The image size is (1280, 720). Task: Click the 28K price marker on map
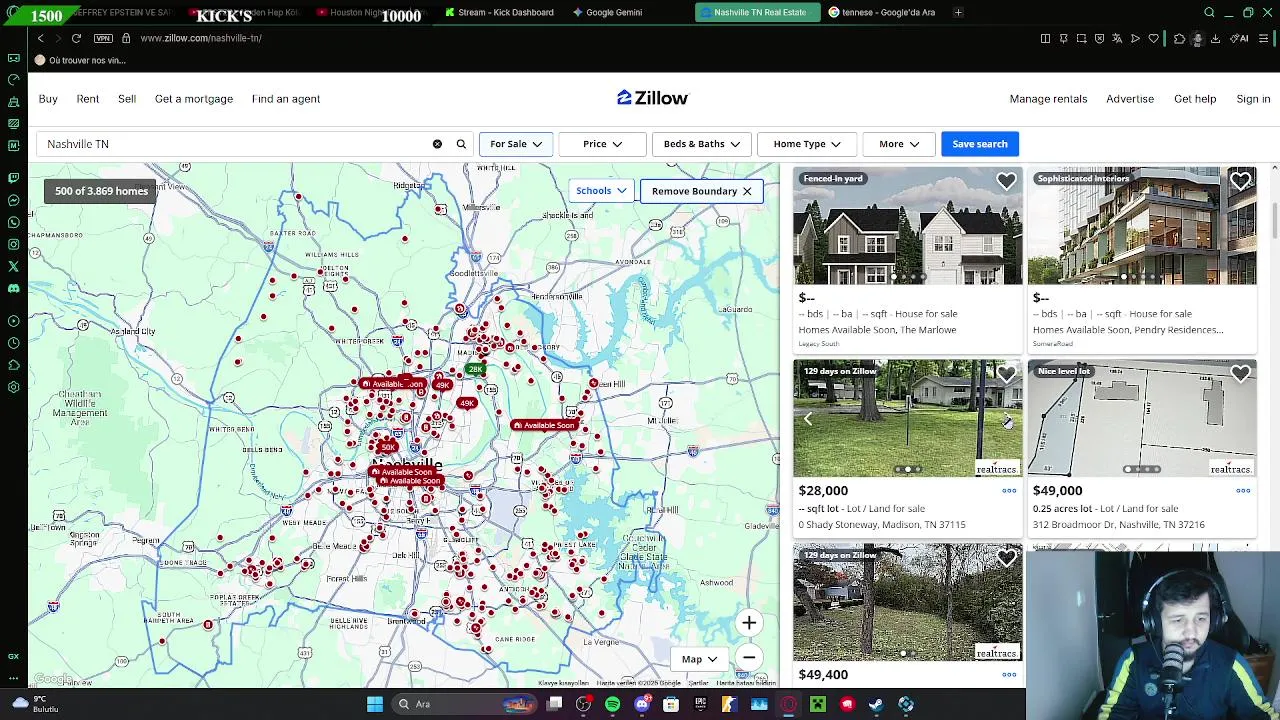[476, 370]
